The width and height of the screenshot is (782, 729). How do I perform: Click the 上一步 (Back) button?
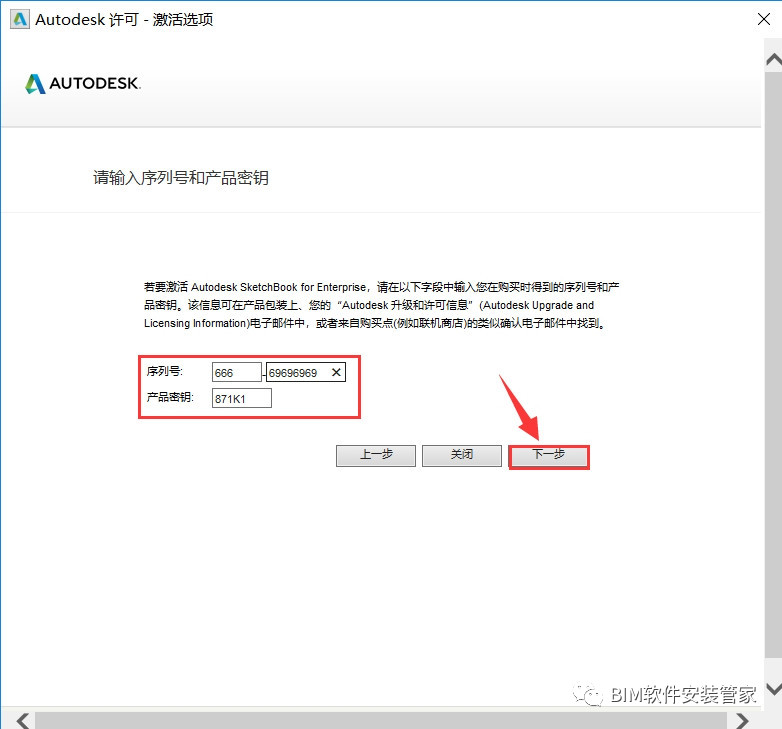pyautogui.click(x=376, y=456)
